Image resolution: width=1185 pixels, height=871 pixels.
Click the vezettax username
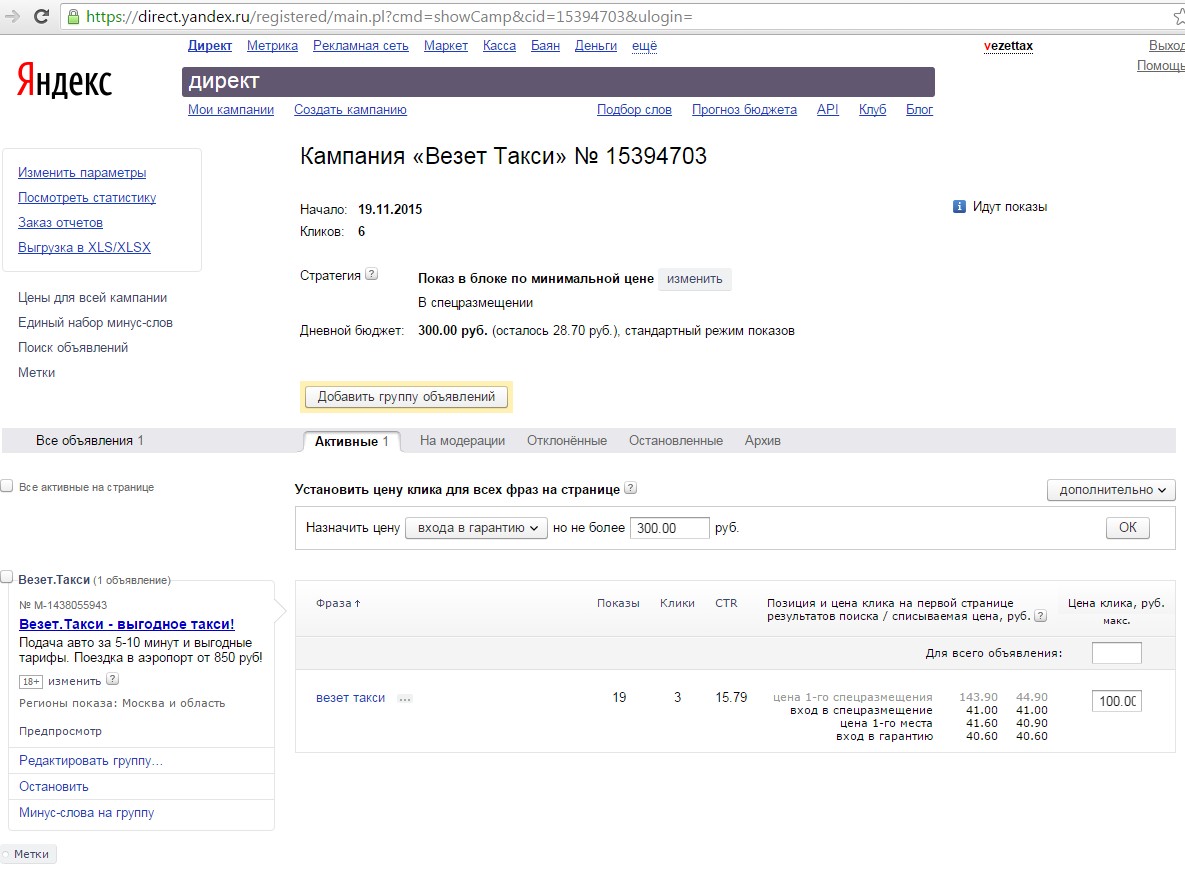[1008, 46]
